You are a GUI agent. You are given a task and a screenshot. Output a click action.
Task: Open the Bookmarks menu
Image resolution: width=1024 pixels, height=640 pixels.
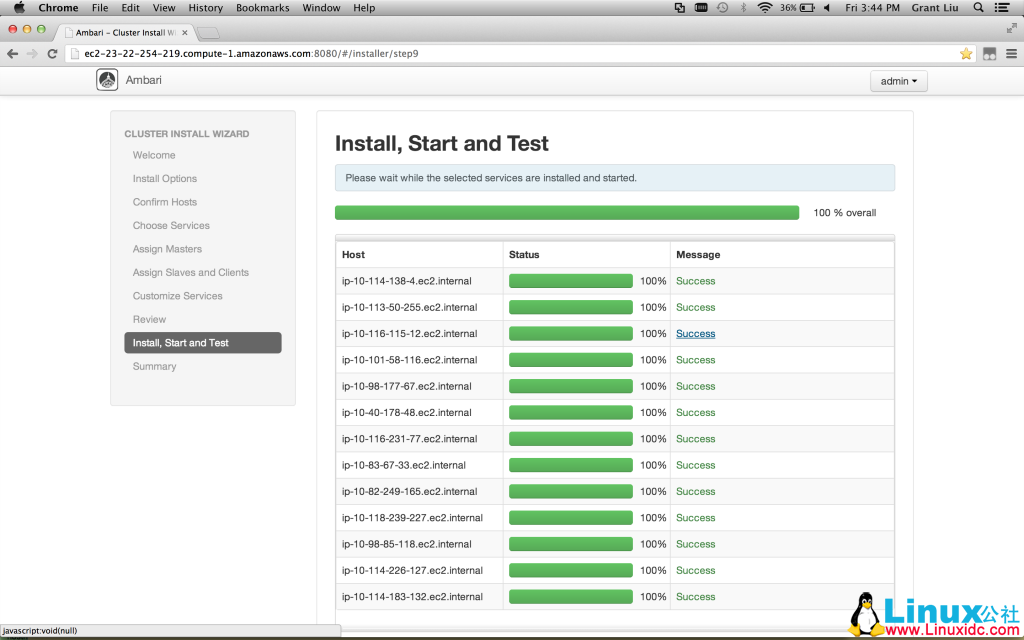(262, 7)
